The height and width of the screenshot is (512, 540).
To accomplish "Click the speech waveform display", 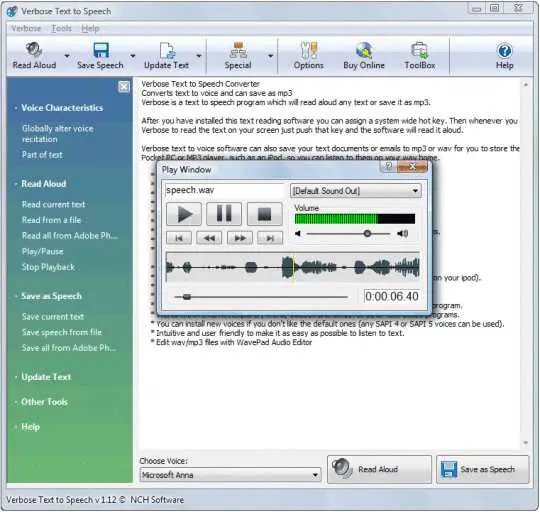I will (293, 267).
